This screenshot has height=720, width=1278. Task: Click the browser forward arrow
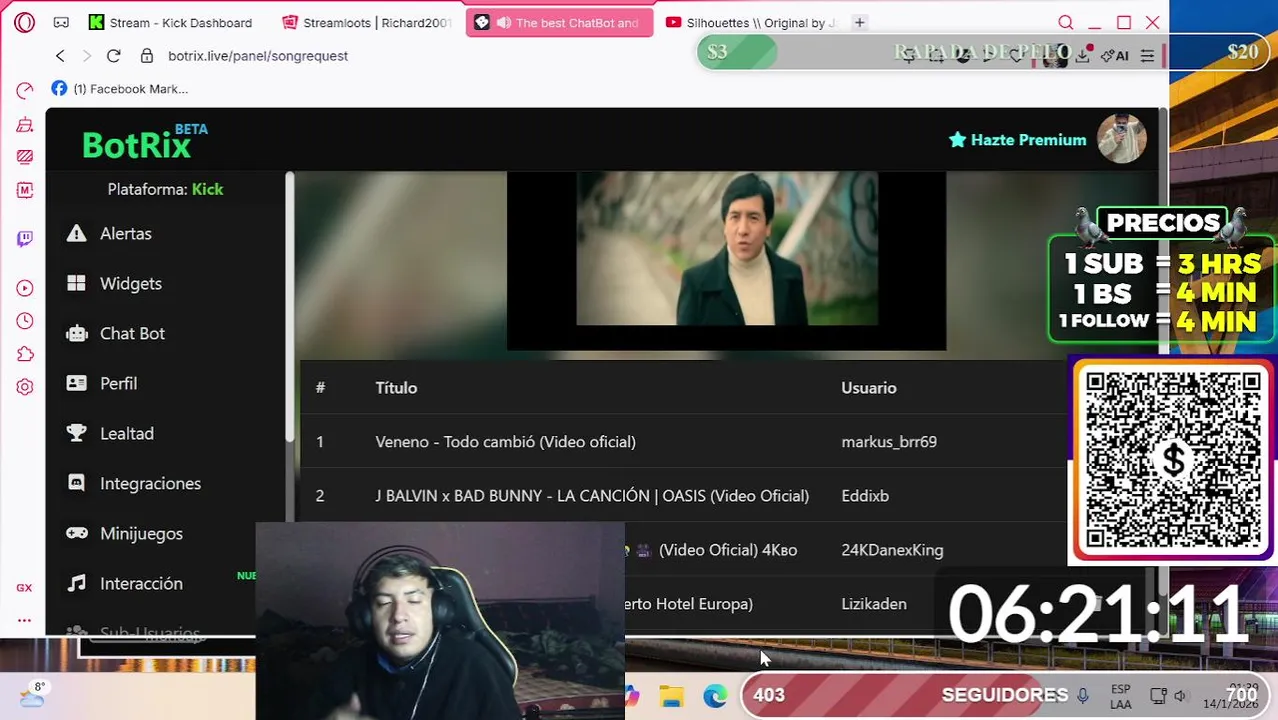point(86,56)
